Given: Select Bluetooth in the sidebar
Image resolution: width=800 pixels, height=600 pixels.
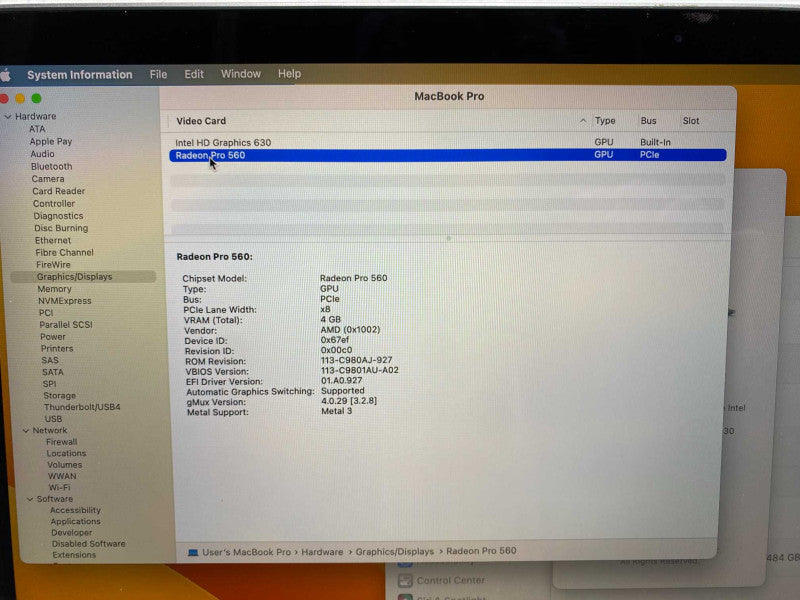Looking at the screenshot, I should point(52,166).
